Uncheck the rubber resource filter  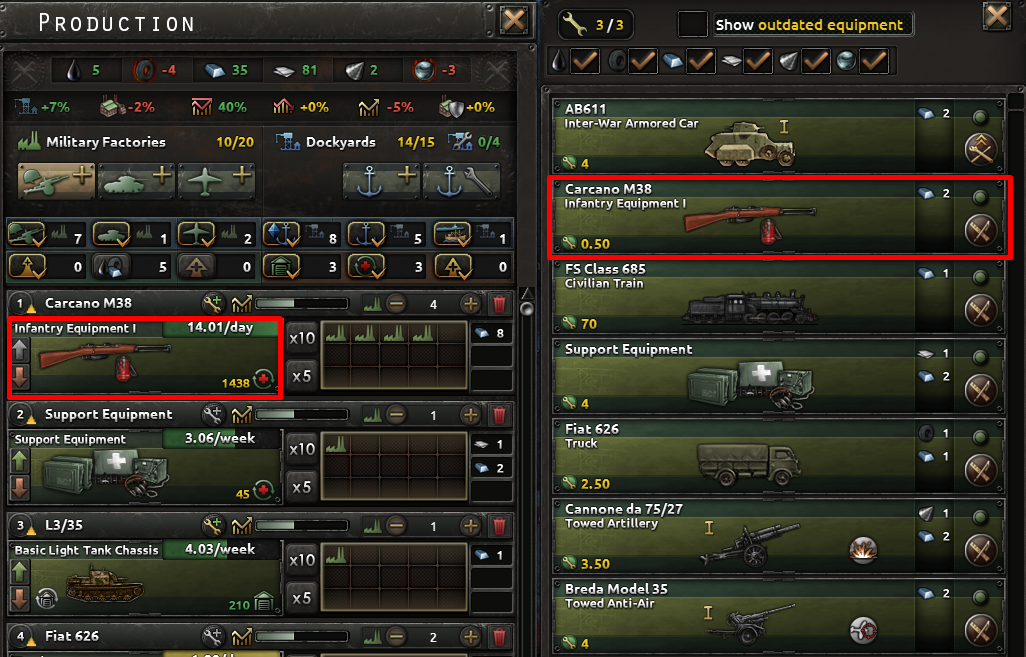tap(643, 61)
